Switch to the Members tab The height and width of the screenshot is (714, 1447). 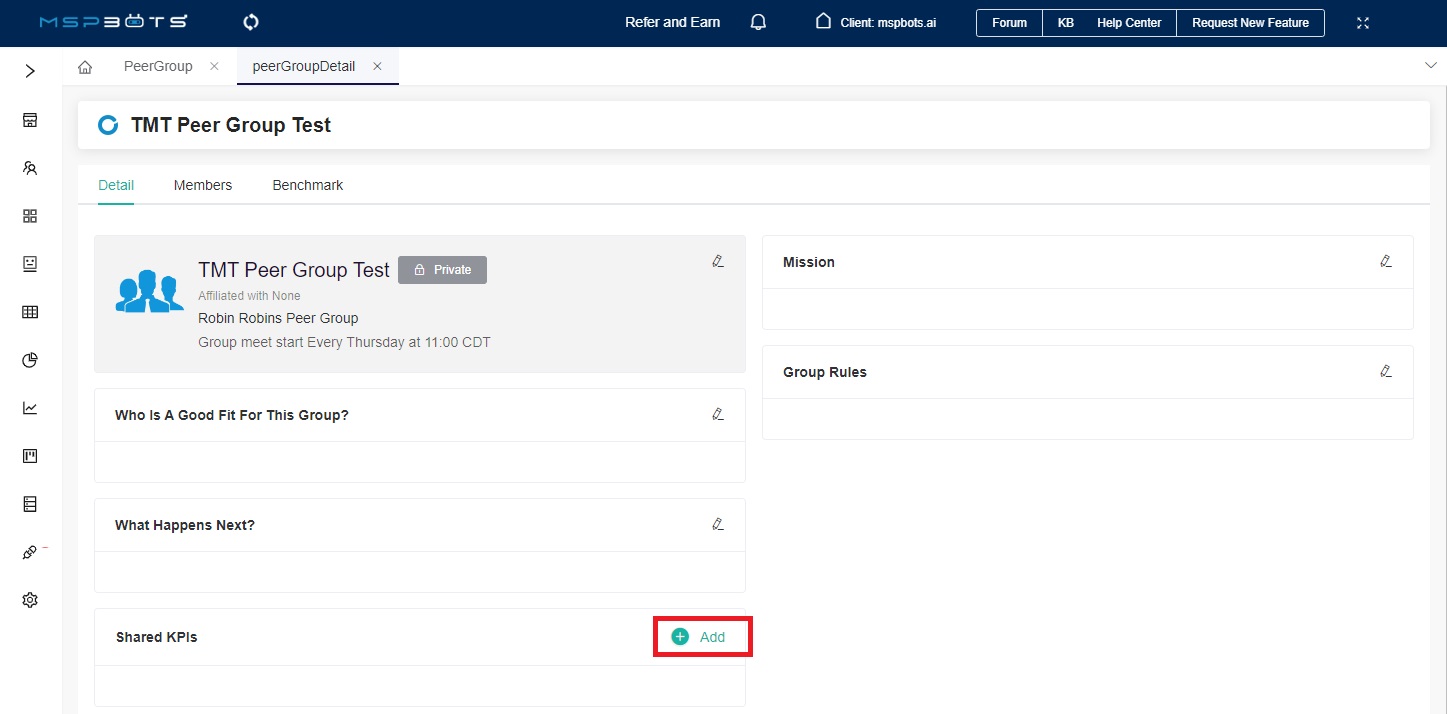(x=202, y=185)
